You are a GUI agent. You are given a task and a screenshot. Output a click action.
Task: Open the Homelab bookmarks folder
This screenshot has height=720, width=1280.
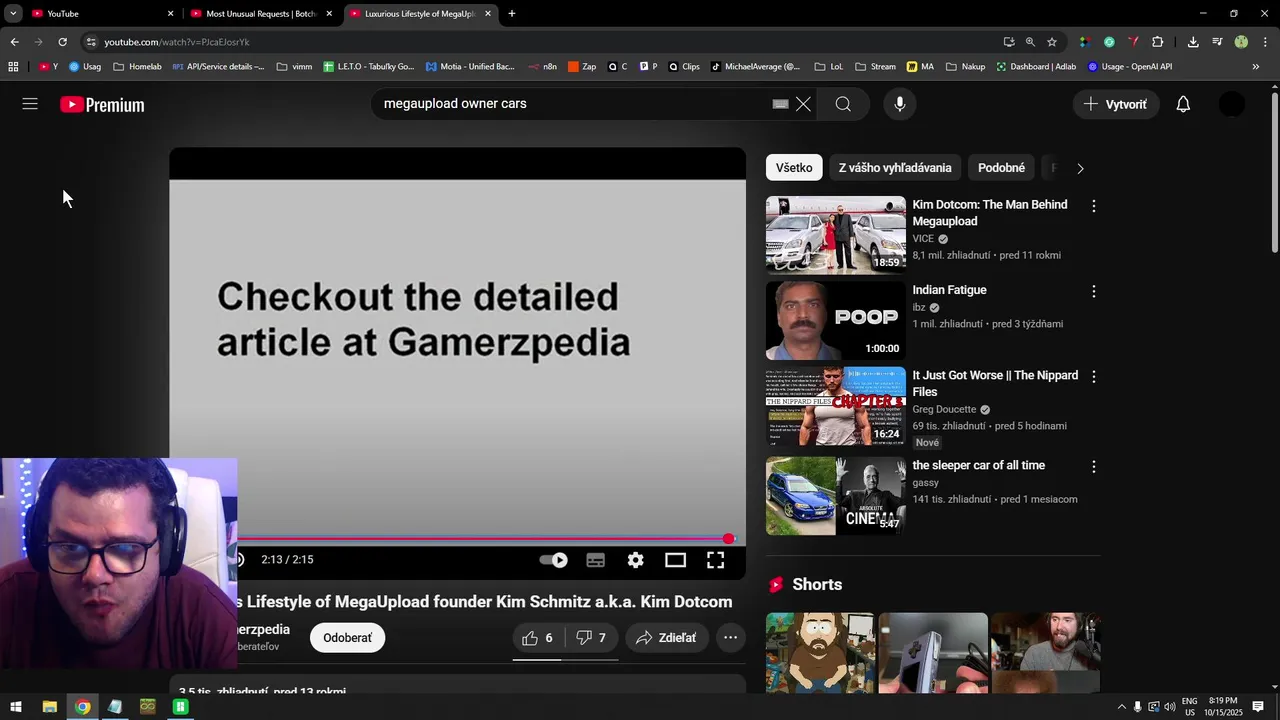[137, 67]
